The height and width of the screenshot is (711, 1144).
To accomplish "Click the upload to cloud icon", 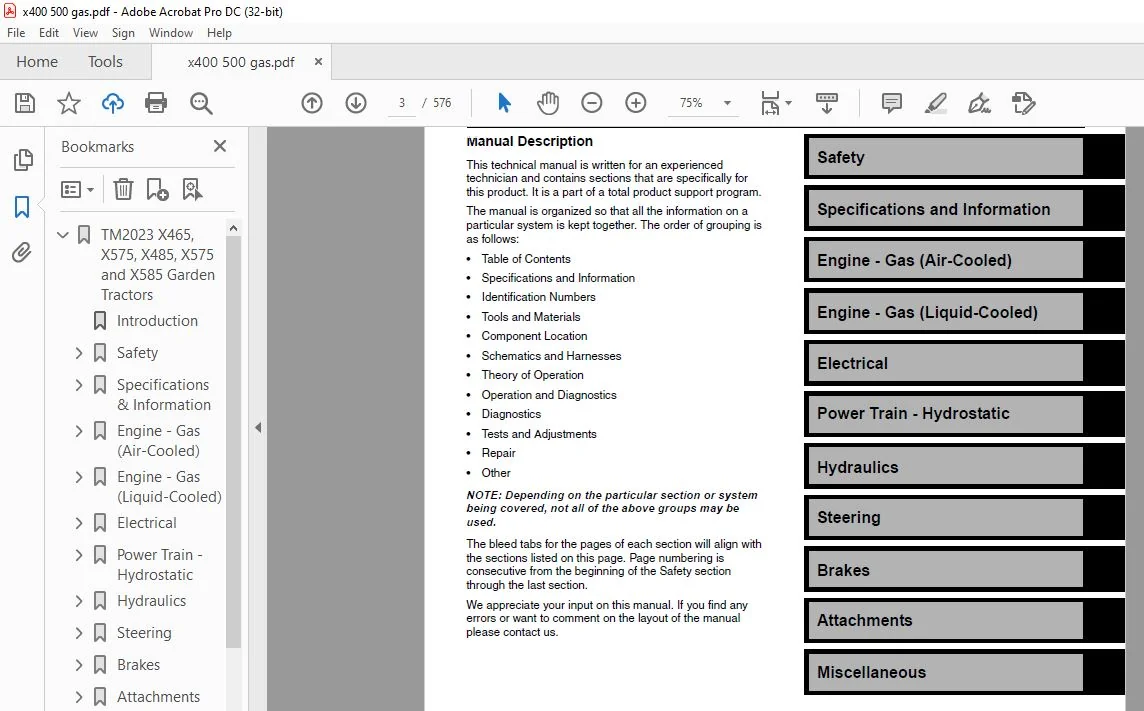I will (x=112, y=103).
